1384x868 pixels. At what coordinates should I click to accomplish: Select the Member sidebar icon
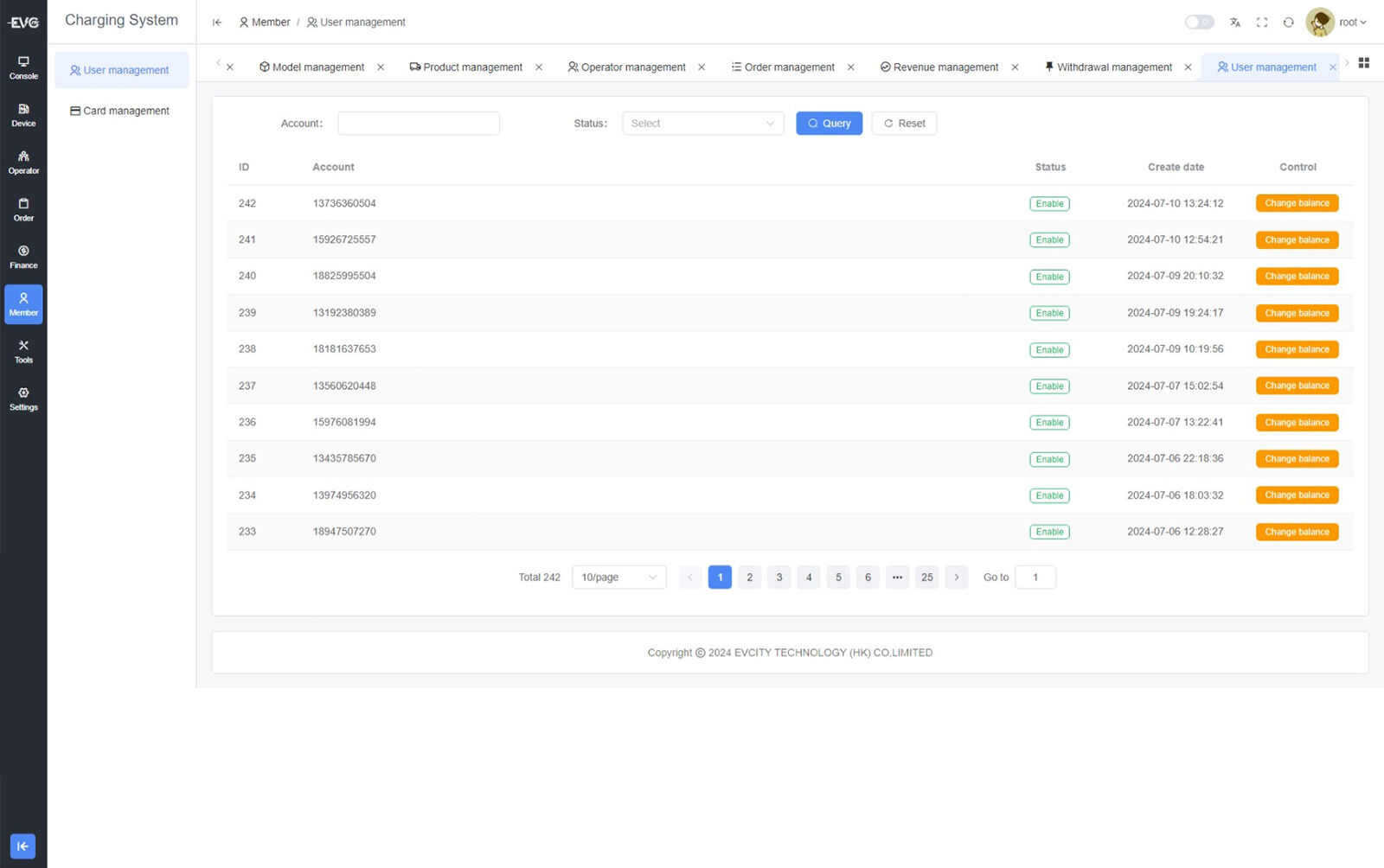point(23,304)
